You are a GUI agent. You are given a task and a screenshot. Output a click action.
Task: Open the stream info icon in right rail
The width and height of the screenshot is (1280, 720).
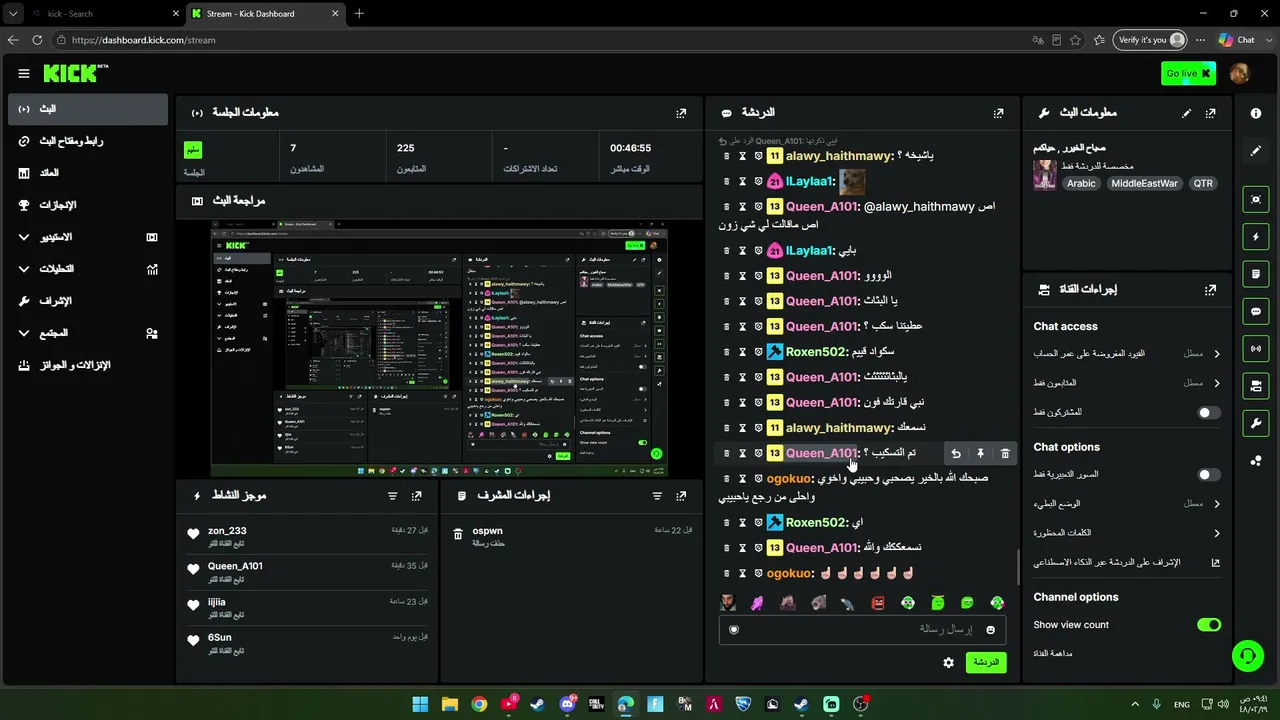1256,113
